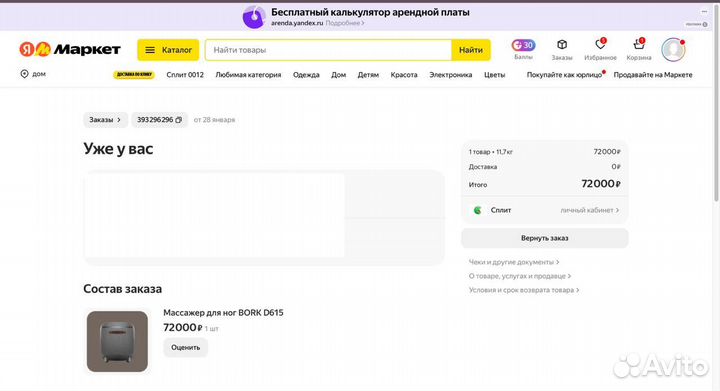This screenshot has height=391, width=720.
Task: Open Сплит личный кабинет link
Action: [590, 210]
